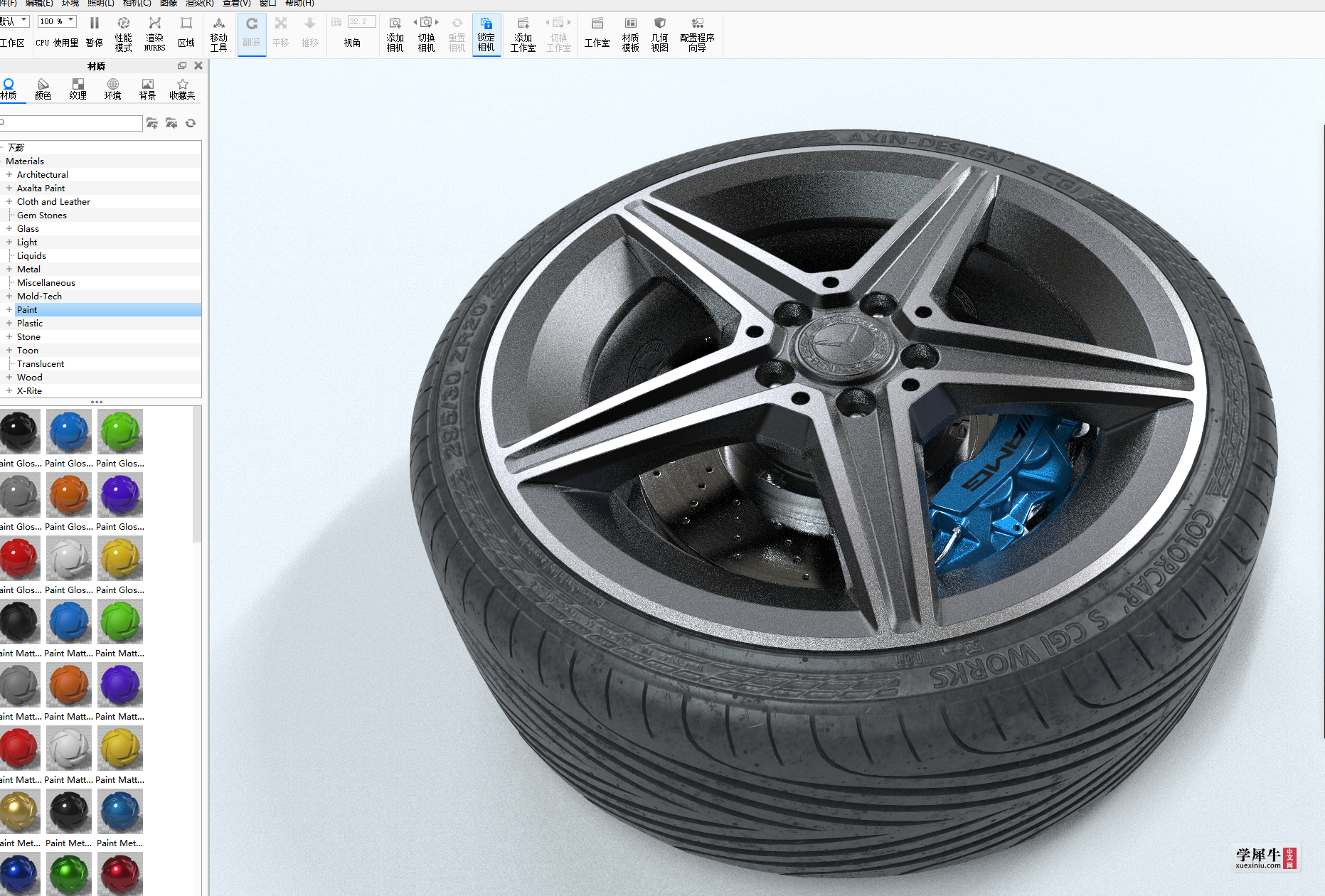The image size is (1325, 896).
Task: Pick the green Paint Gloss material ball
Action: [120, 431]
